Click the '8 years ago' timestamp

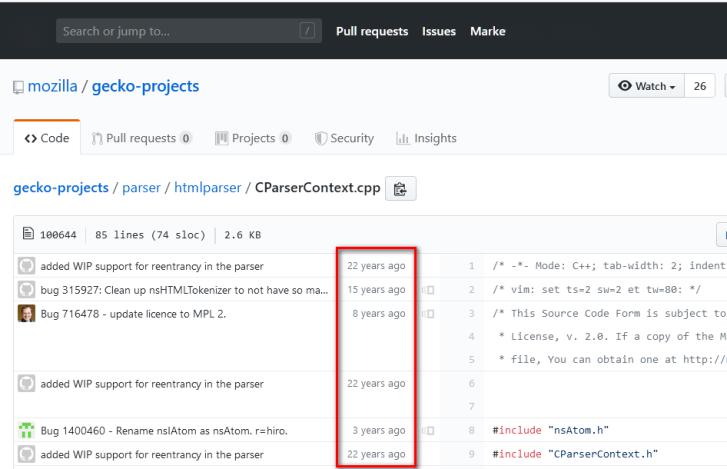pyautogui.click(x=378, y=314)
